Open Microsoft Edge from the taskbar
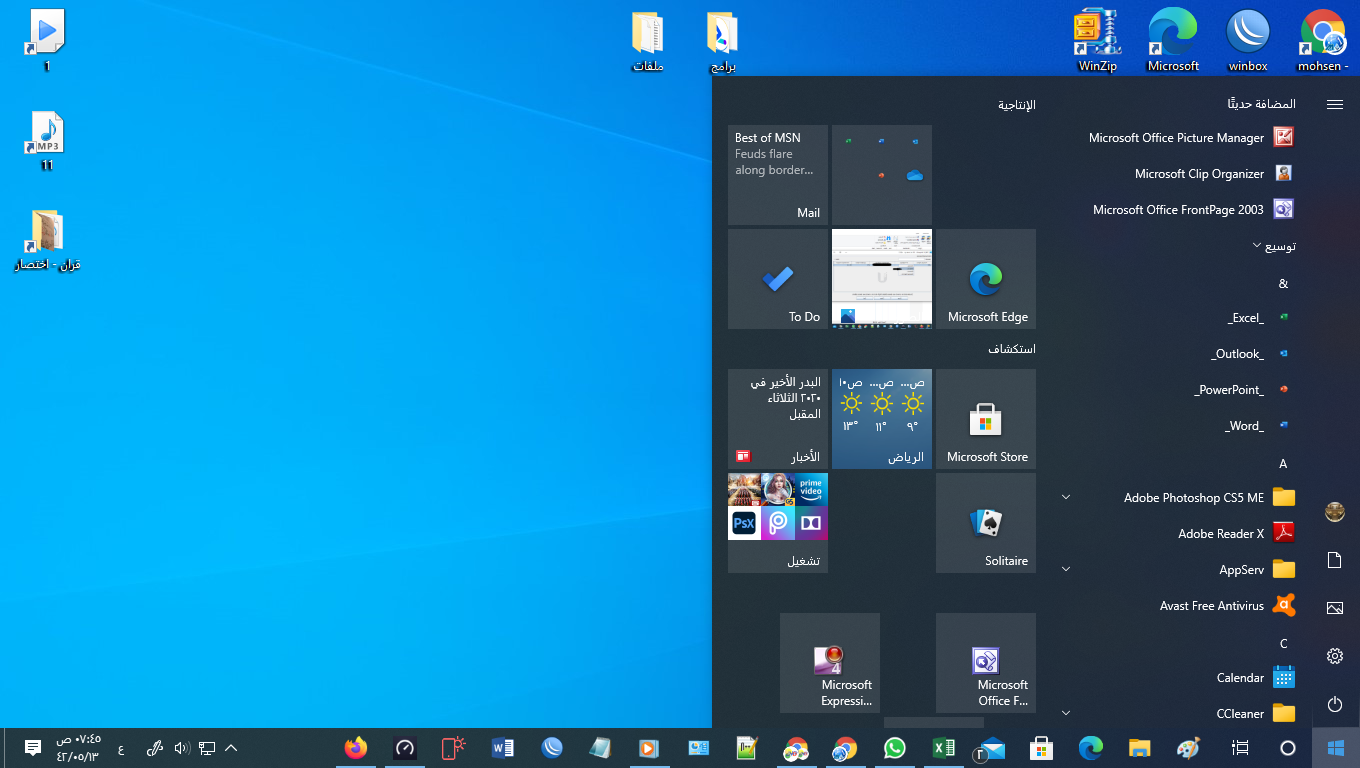This screenshot has height=768, width=1360. [x=1090, y=748]
